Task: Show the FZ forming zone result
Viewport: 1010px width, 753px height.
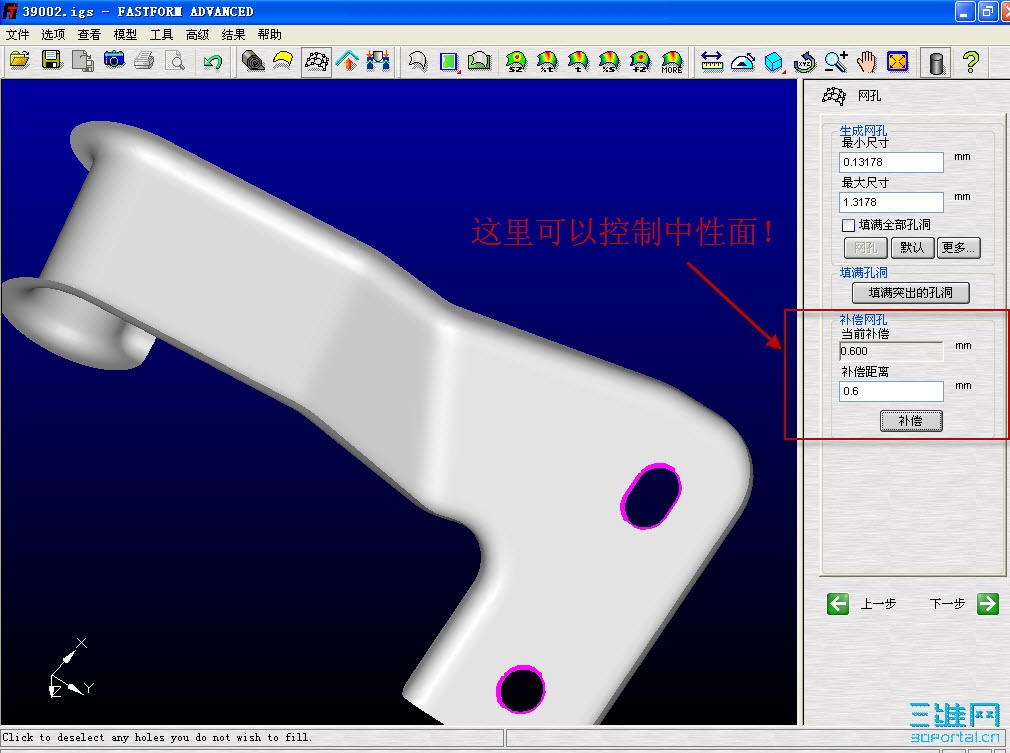Action: click(640, 61)
